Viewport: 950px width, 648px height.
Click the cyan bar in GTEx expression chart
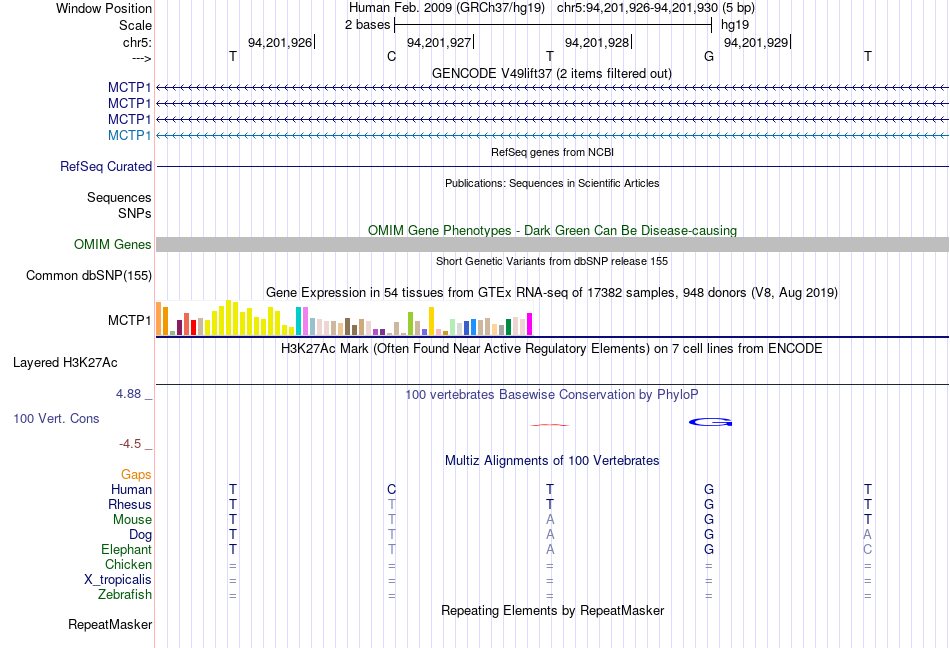click(298, 321)
